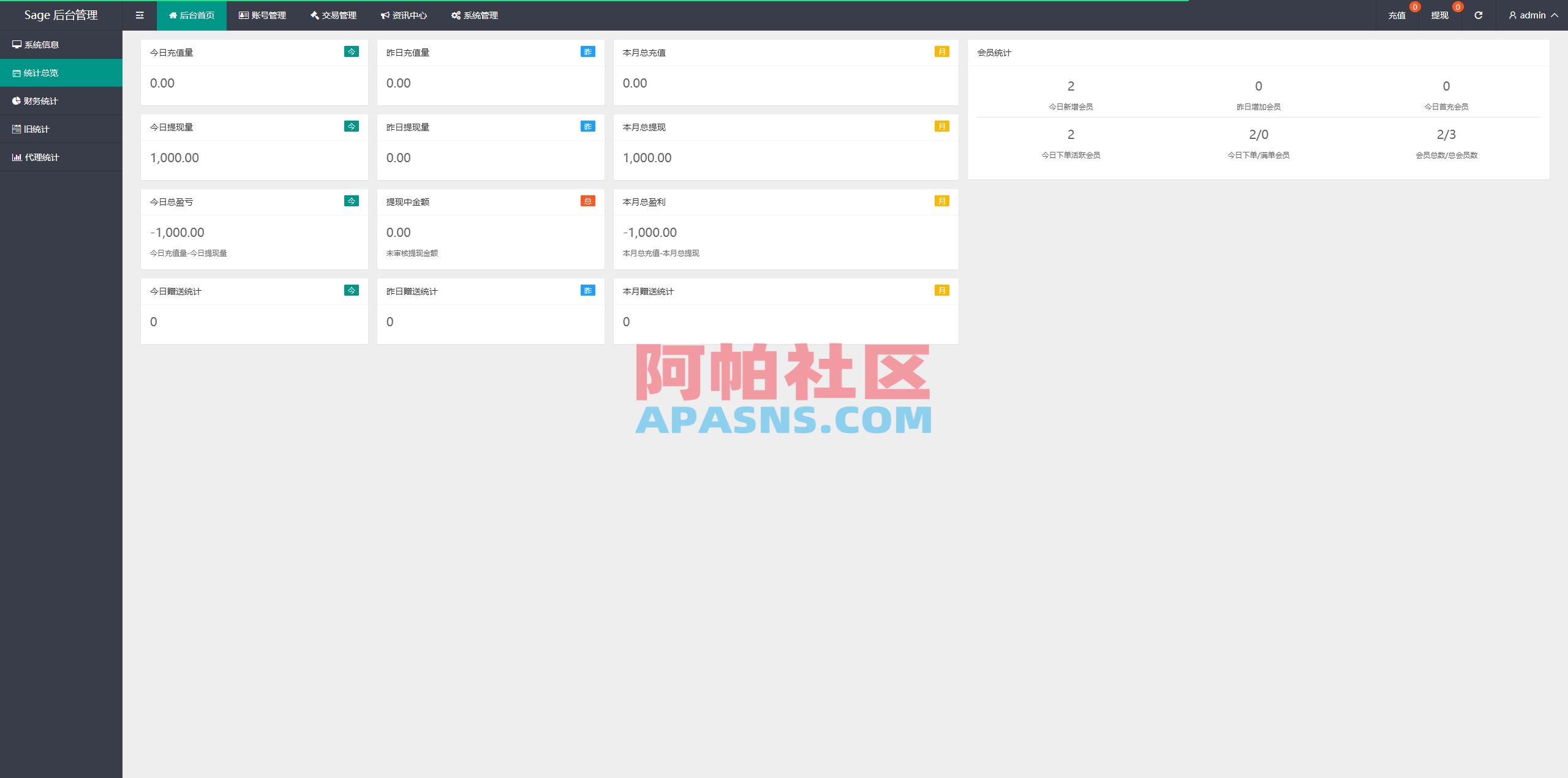
Task: Open 旧统计 in the sidebar
Action: (37, 129)
